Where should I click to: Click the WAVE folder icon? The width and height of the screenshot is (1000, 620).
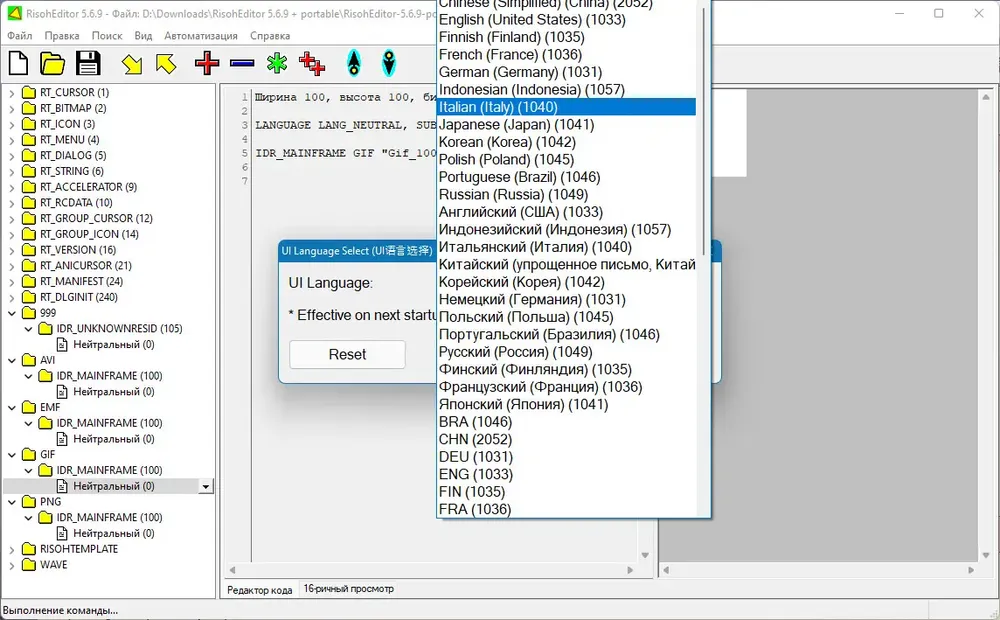[29, 565]
